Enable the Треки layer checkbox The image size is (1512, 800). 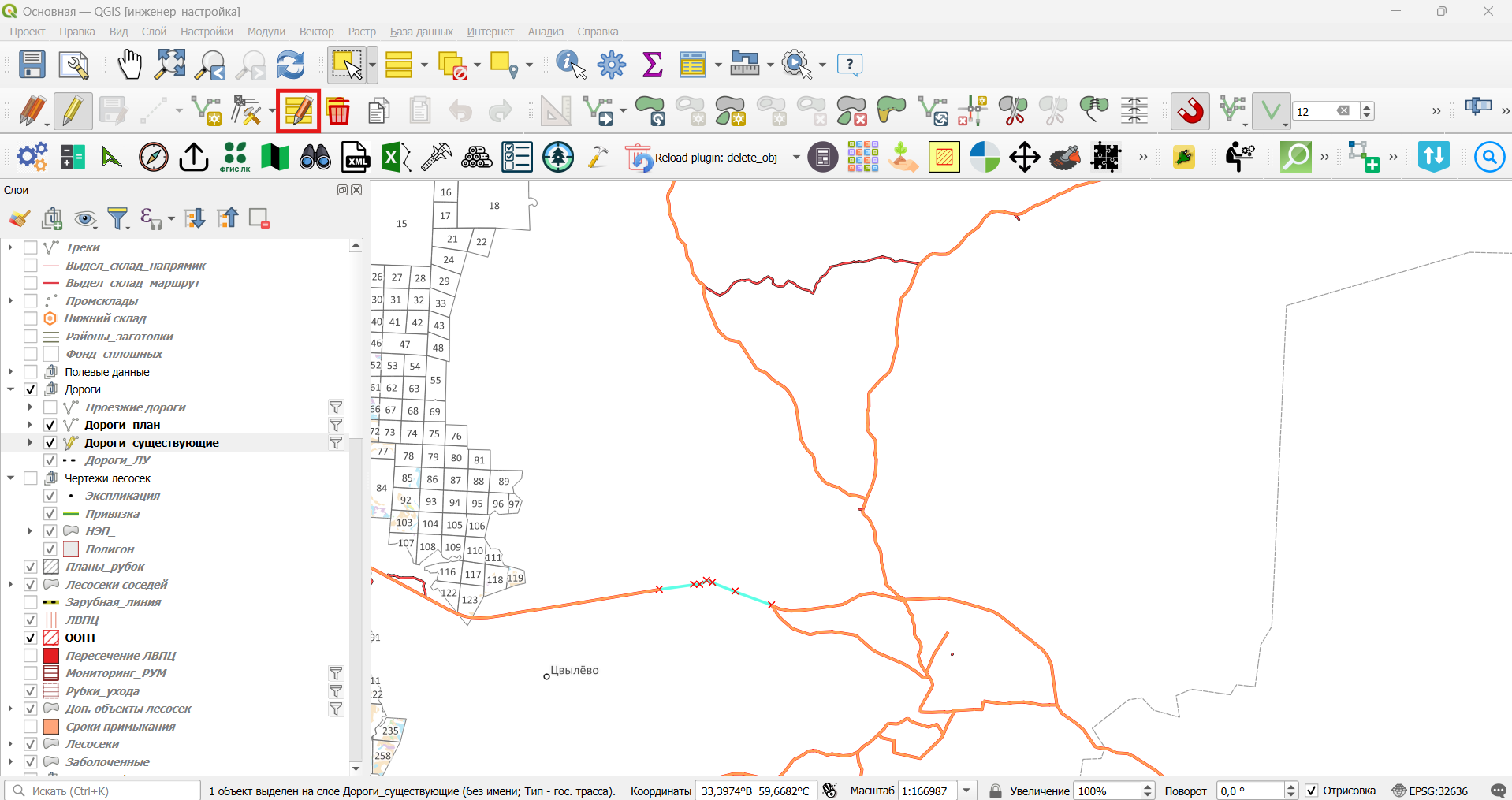(x=31, y=247)
